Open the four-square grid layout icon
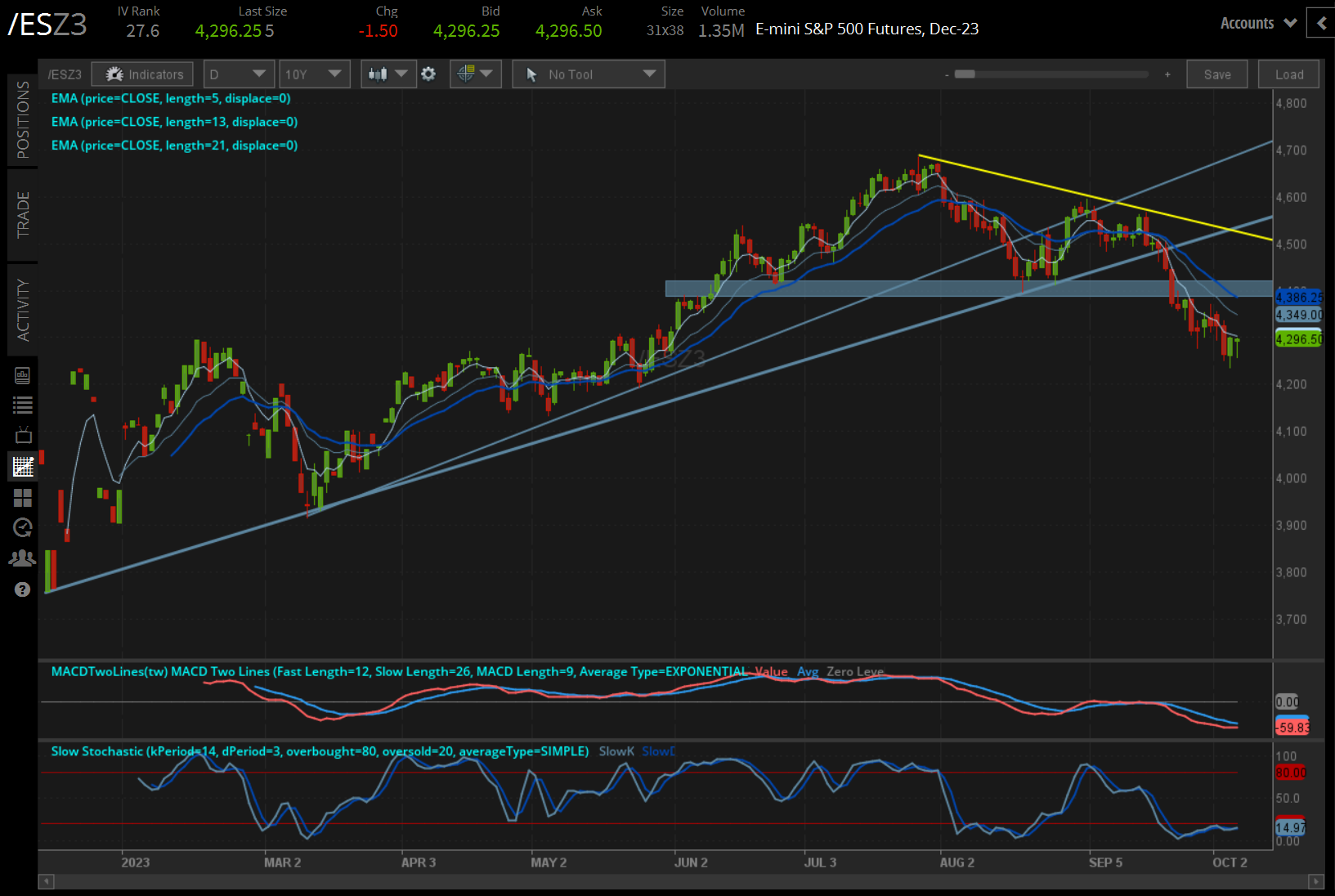 22,498
